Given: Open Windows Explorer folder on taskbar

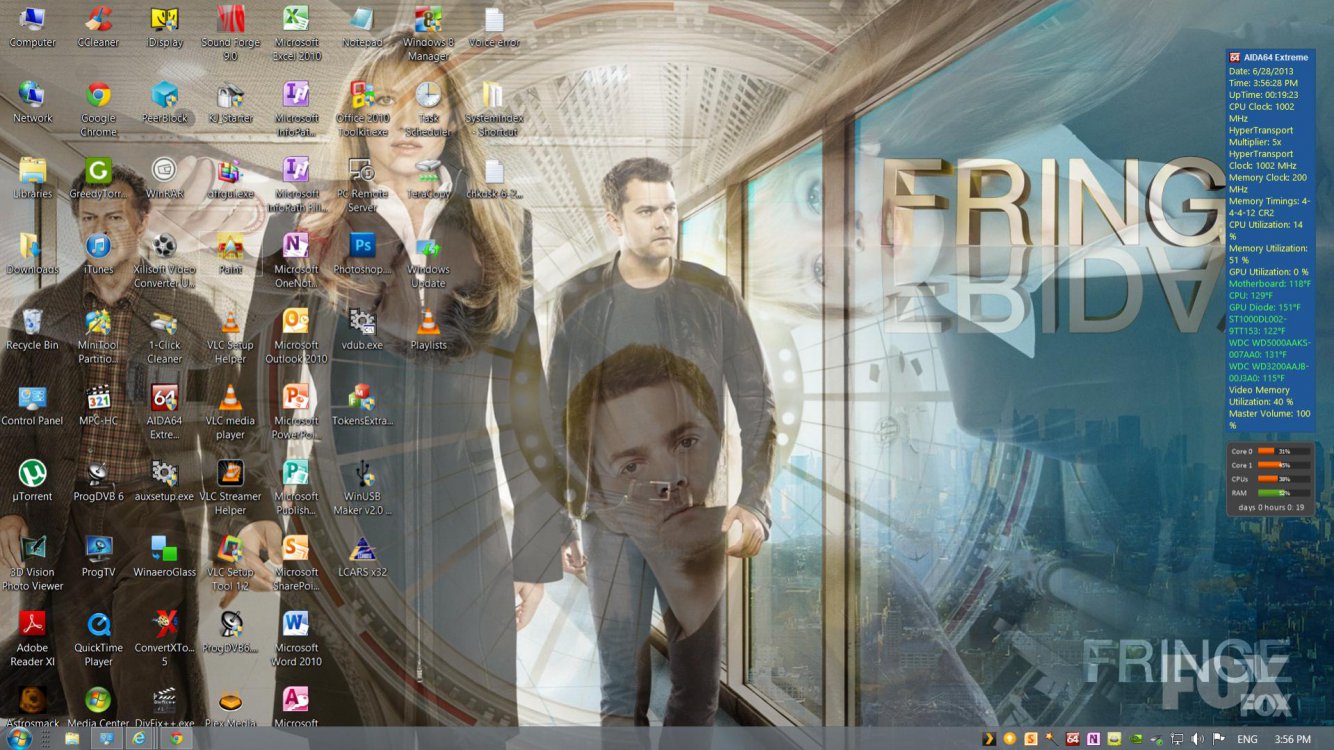Looking at the screenshot, I should pos(72,738).
